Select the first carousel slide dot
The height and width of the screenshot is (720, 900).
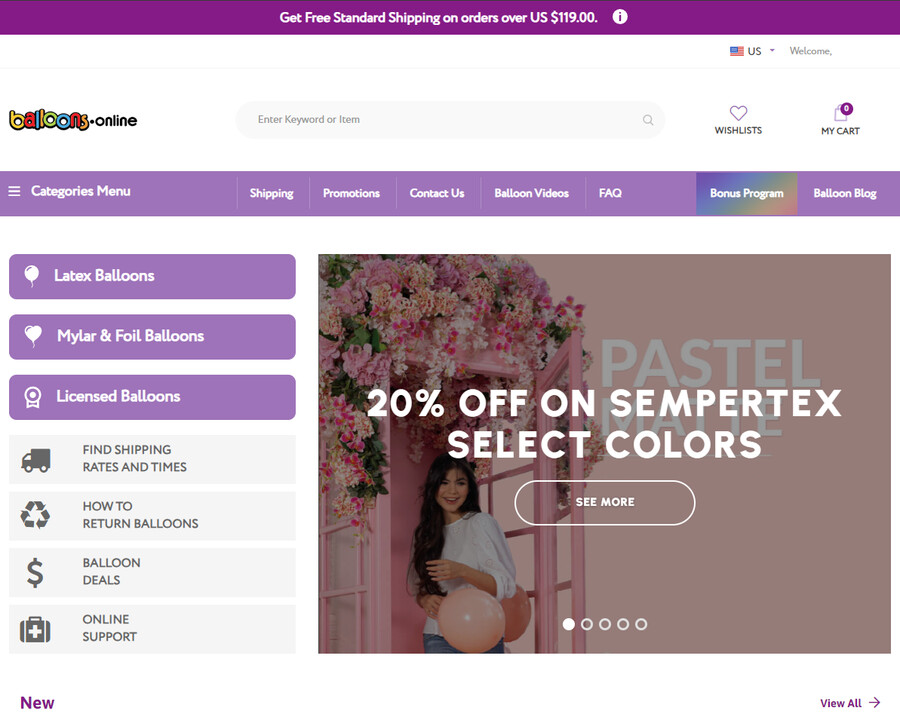click(x=569, y=624)
